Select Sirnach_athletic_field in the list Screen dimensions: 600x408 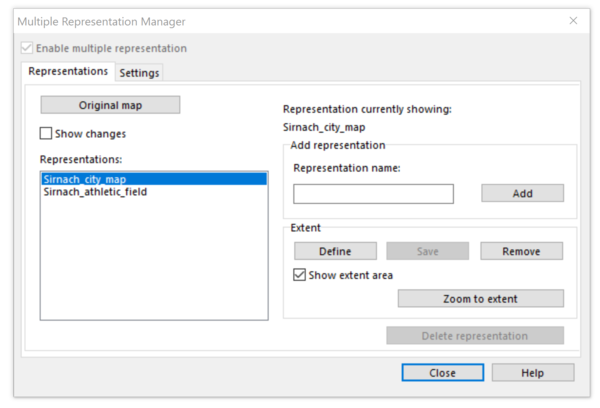pos(154,192)
